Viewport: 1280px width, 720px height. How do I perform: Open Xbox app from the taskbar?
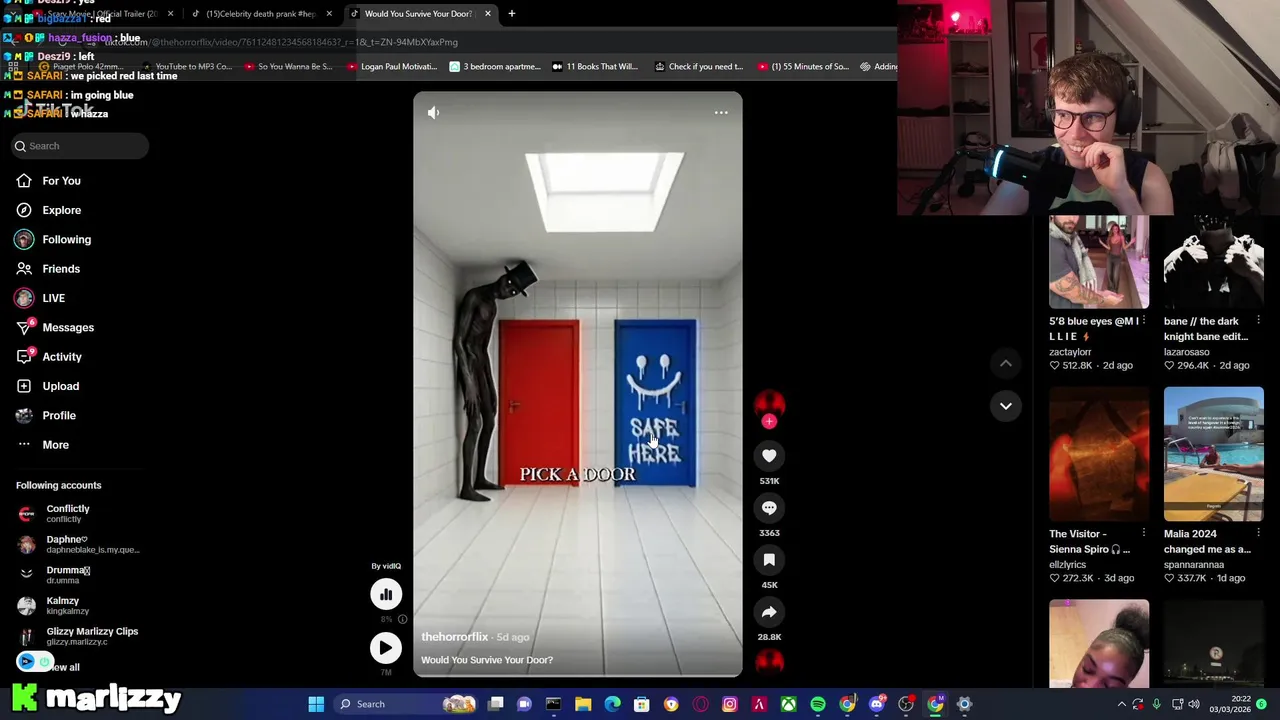pyautogui.click(x=789, y=704)
